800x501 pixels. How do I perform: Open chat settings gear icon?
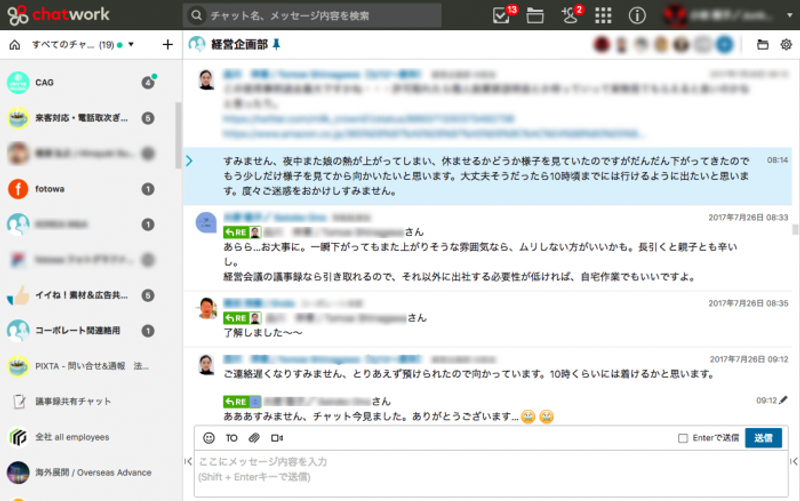point(786,44)
